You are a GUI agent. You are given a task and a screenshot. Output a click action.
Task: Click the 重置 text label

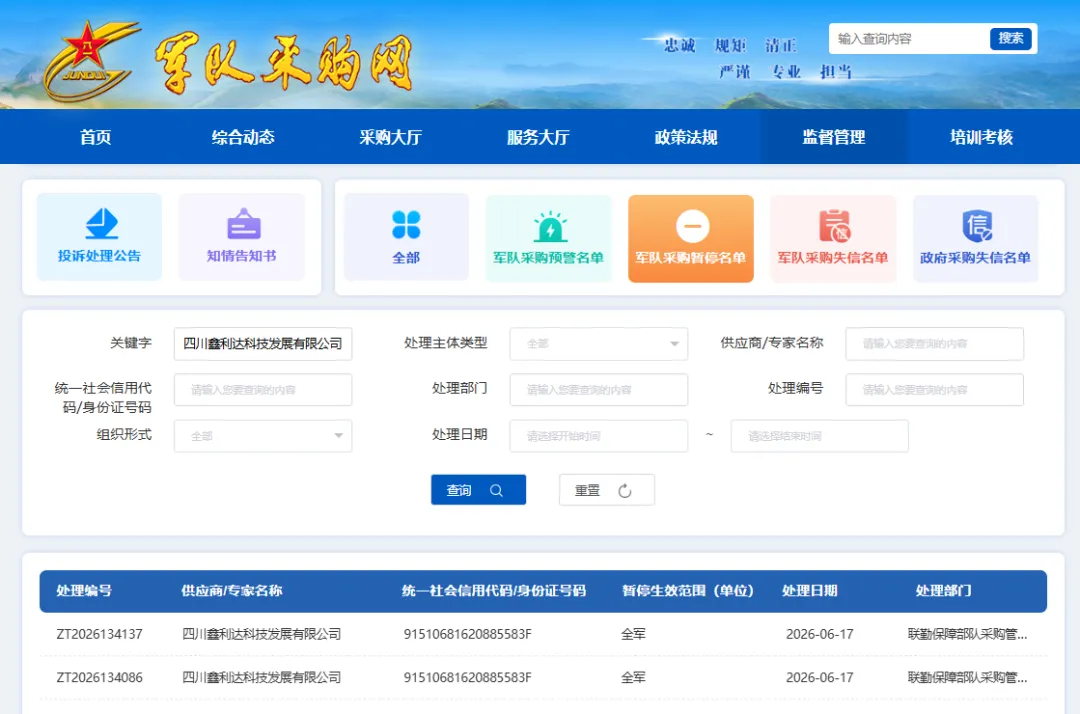588,491
